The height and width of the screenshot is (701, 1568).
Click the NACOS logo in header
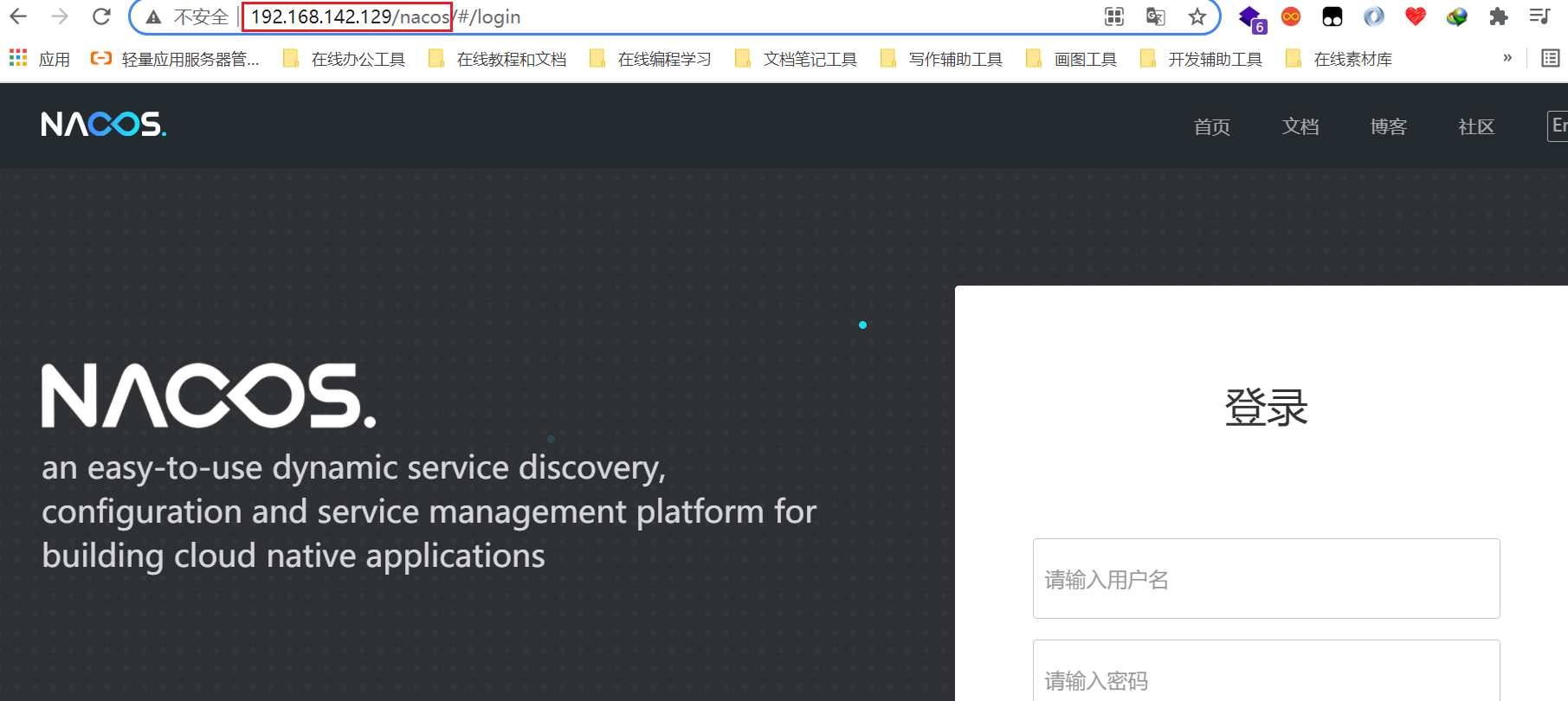click(104, 125)
